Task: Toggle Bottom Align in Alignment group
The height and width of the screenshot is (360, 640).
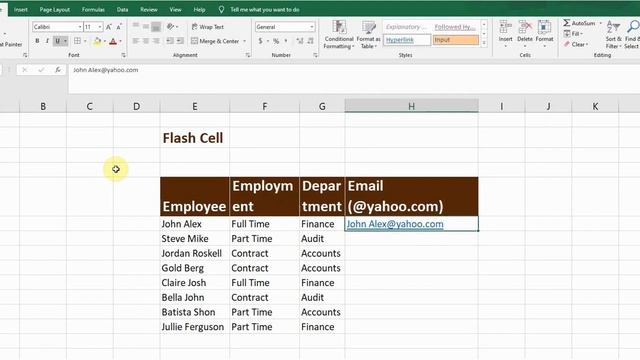Action: click(156, 27)
